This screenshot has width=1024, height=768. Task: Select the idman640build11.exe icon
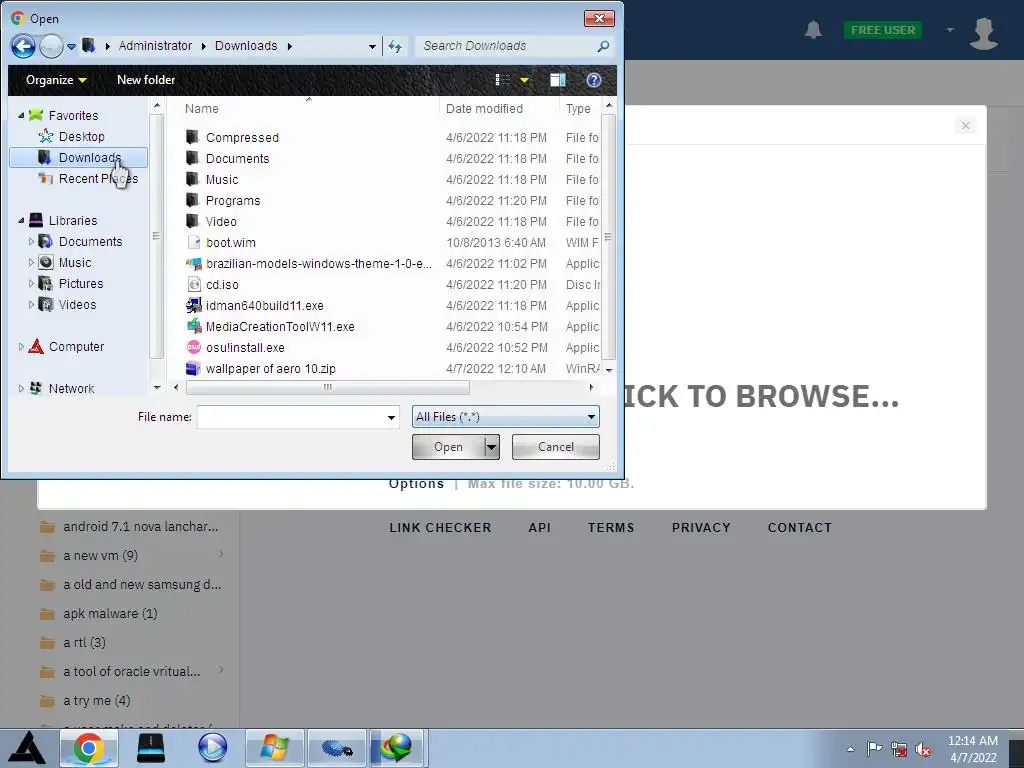click(x=193, y=305)
